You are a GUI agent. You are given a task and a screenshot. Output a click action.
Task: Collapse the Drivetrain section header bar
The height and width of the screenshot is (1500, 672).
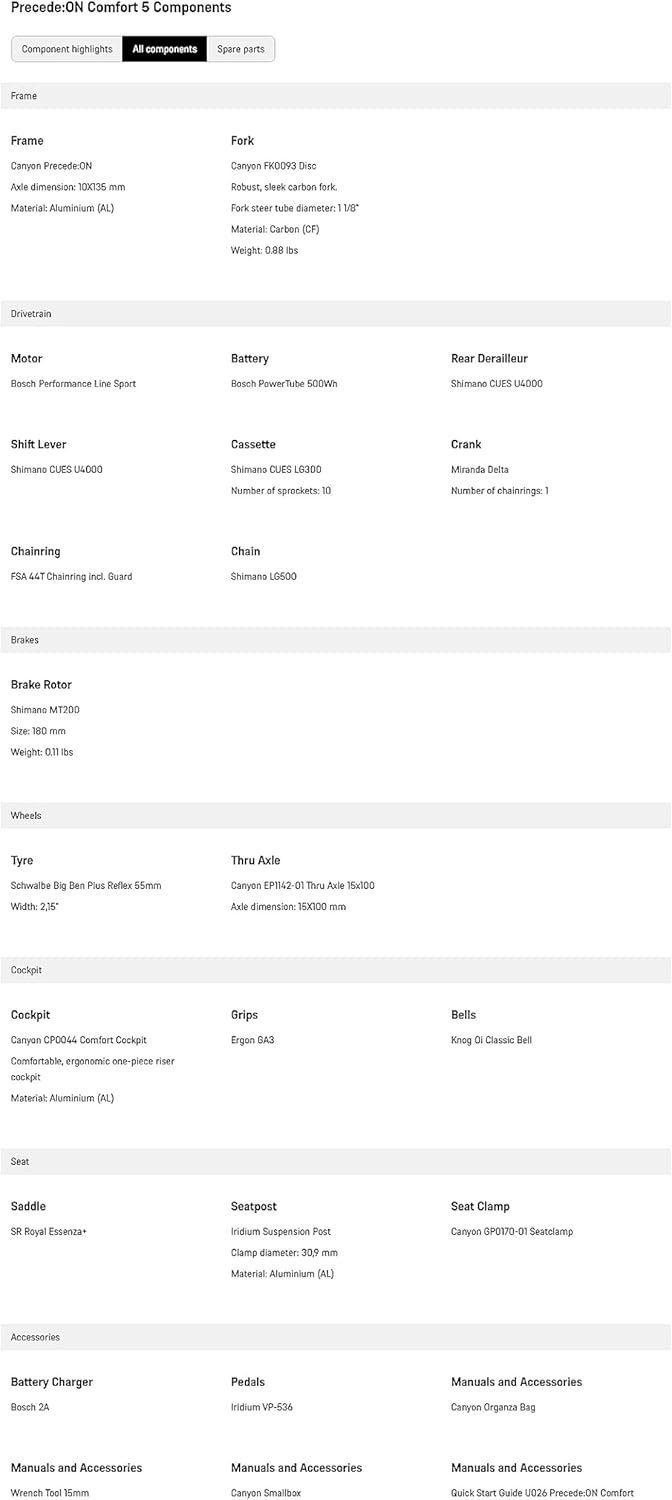point(336,314)
